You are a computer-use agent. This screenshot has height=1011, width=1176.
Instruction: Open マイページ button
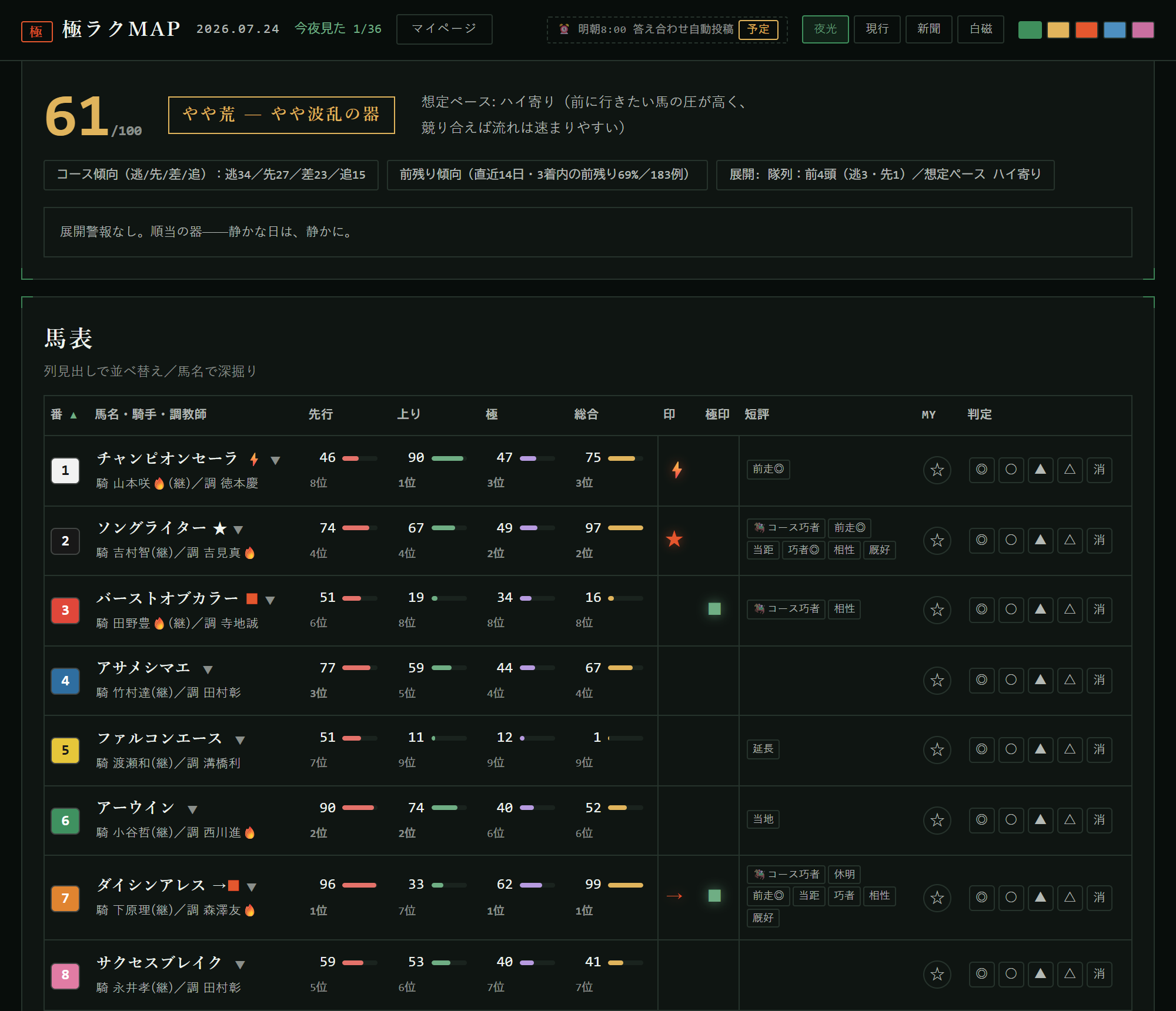tap(444, 29)
